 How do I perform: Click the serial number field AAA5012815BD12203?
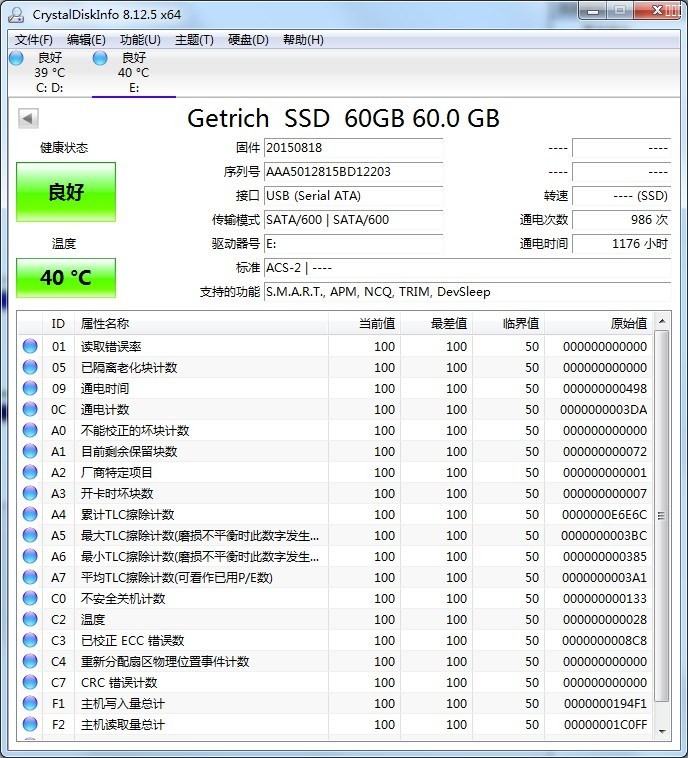[353, 172]
